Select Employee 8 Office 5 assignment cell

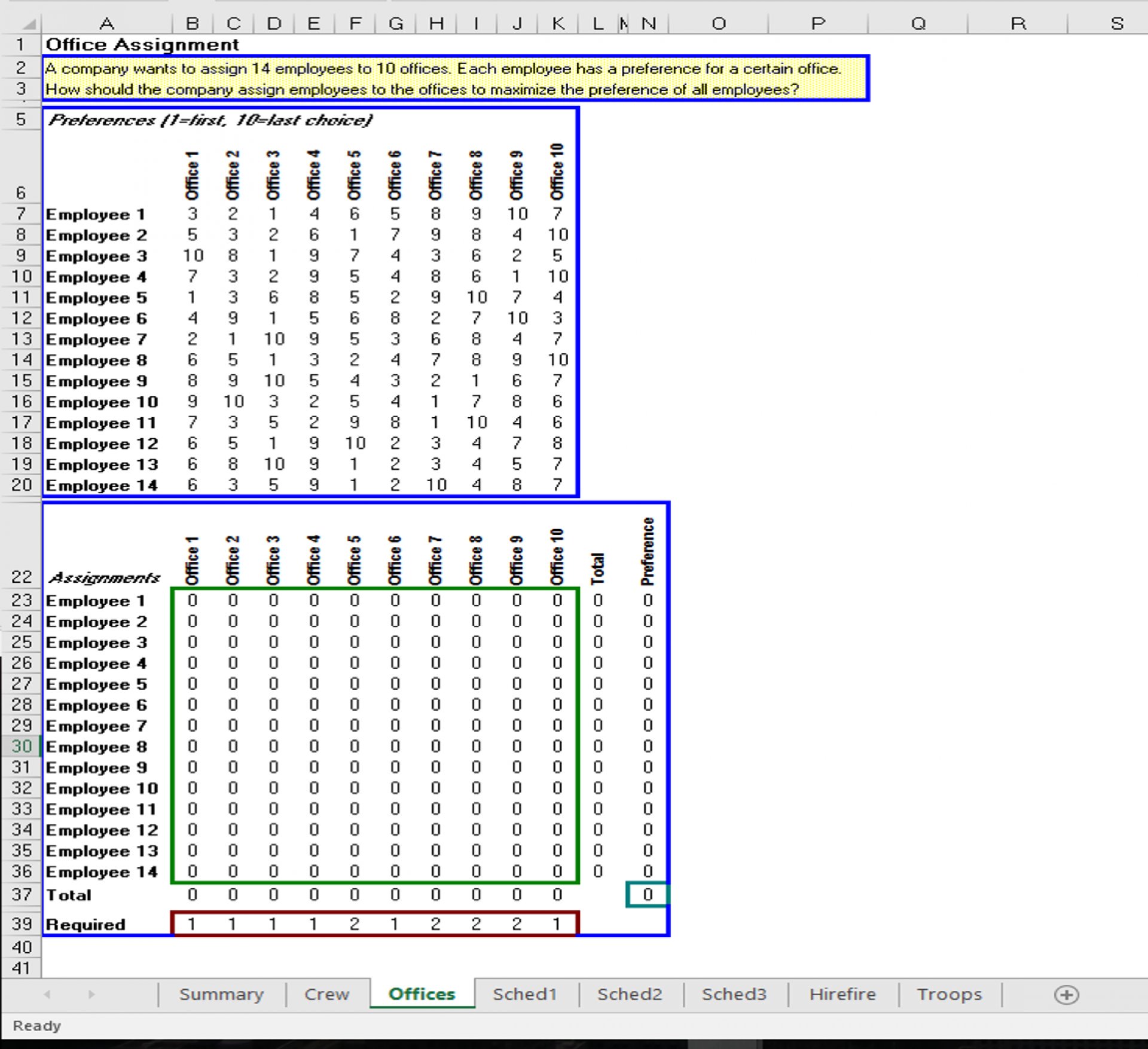tap(355, 747)
